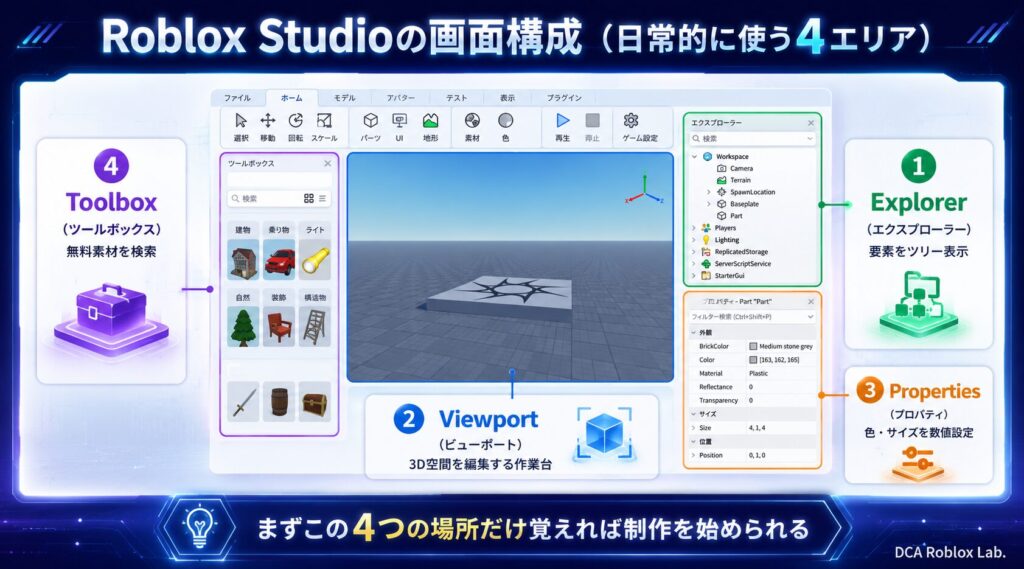This screenshot has height=569, width=1024.
Task: Expand the StarterGui node
Action: click(694, 276)
